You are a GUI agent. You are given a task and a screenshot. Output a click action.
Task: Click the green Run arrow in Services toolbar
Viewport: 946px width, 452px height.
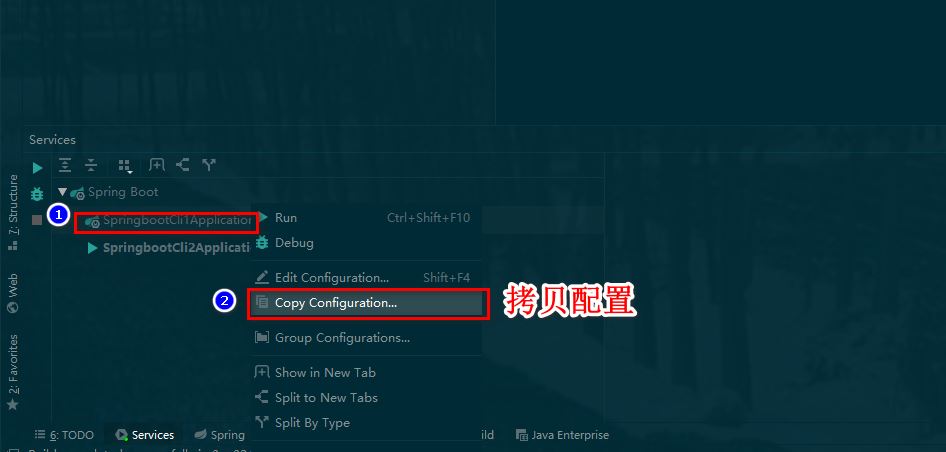tap(37, 168)
